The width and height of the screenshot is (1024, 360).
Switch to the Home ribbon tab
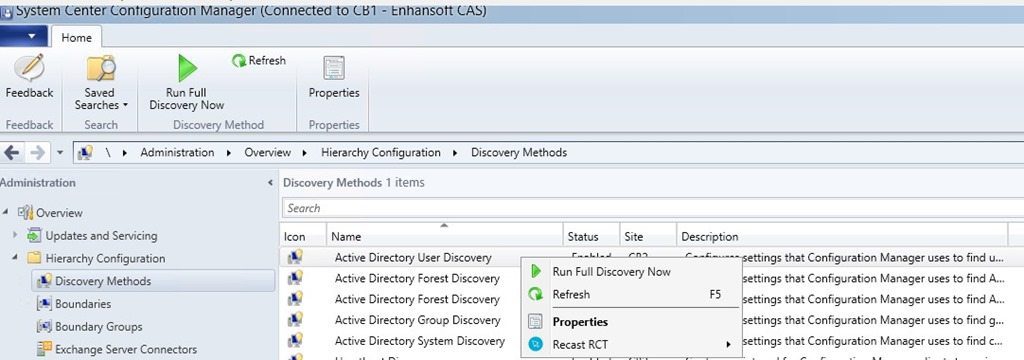(x=76, y=37)
